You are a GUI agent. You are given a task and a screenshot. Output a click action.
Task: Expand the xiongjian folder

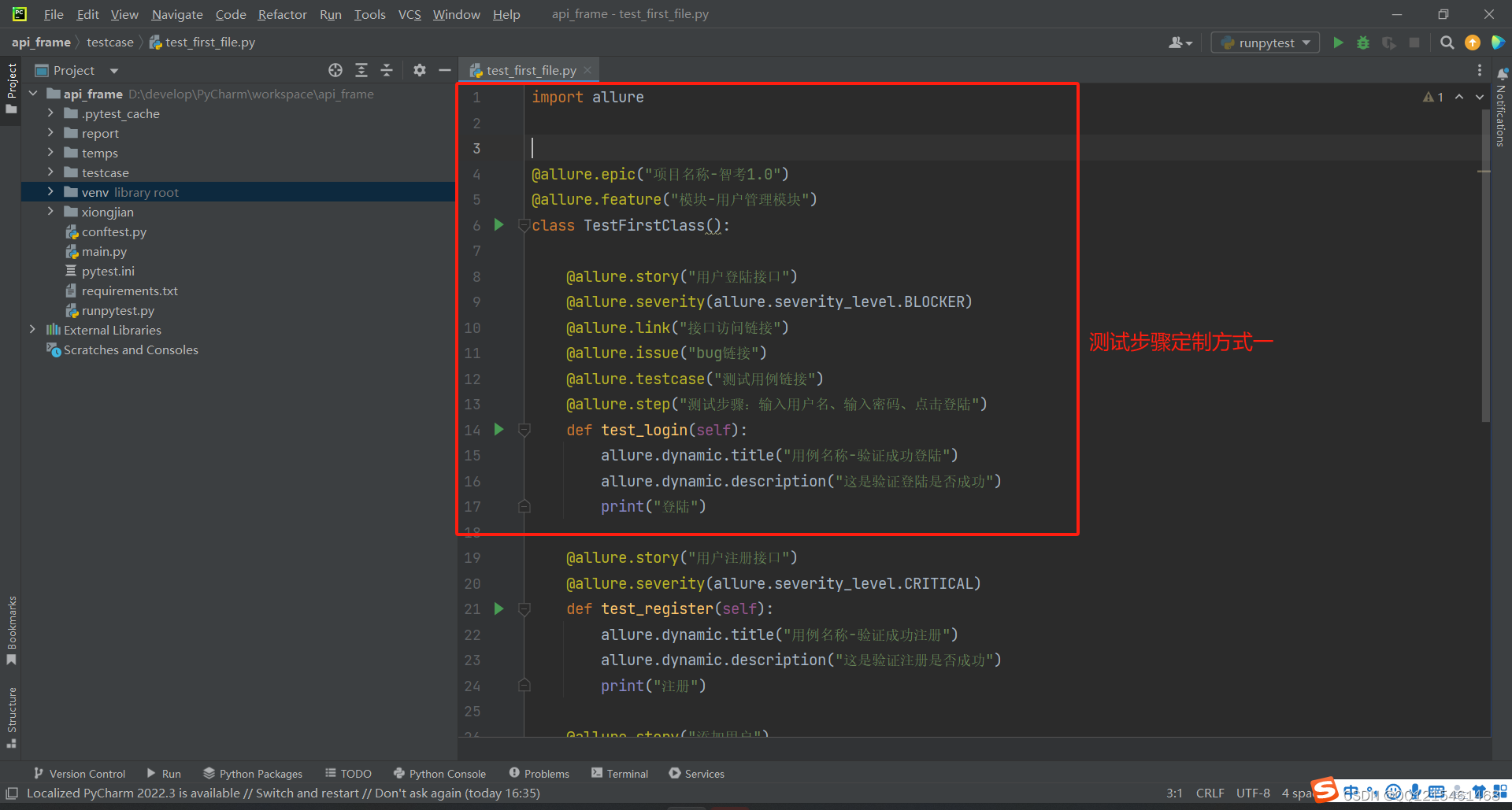(x=50, y=212)
